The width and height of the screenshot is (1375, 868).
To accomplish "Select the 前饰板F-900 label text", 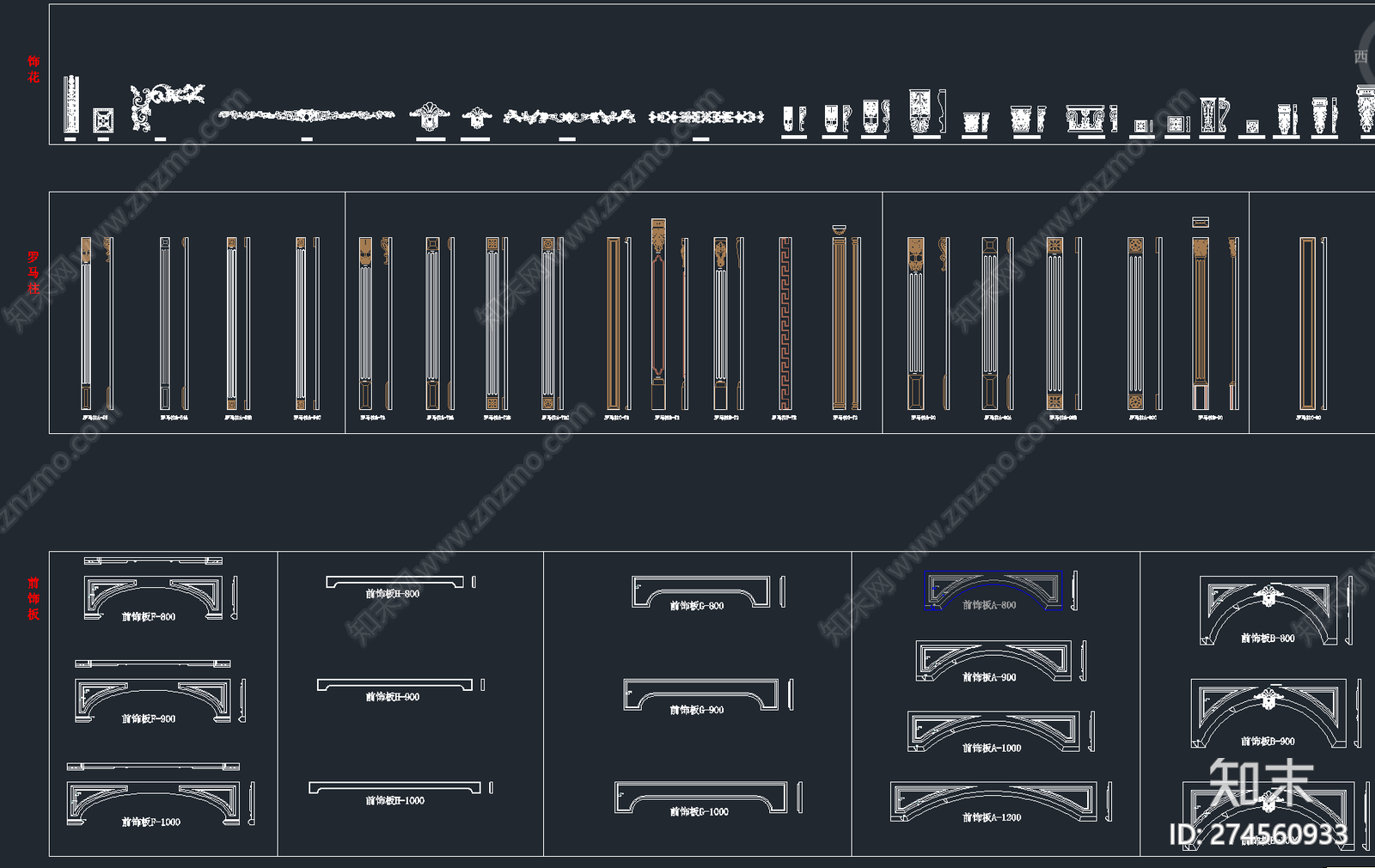I will (x=149, y=719).
